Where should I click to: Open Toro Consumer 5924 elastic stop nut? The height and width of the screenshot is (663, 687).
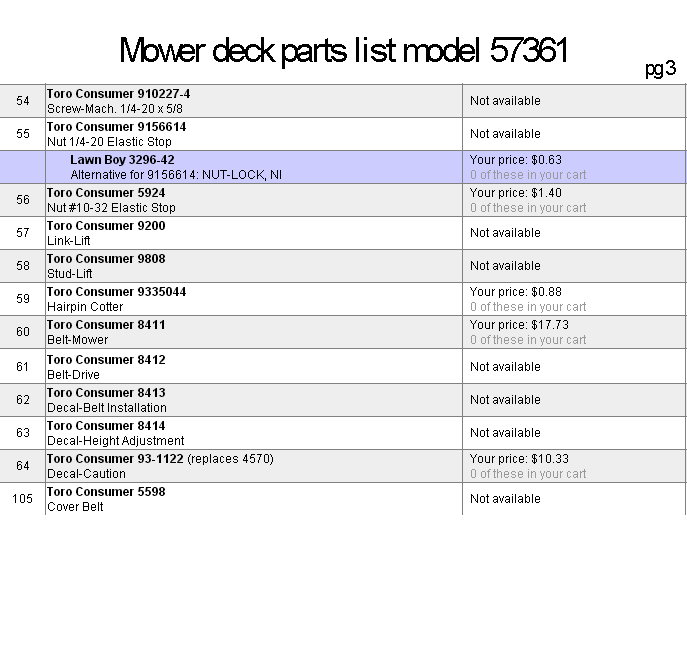pyautogui.click(x=106, y=193)
